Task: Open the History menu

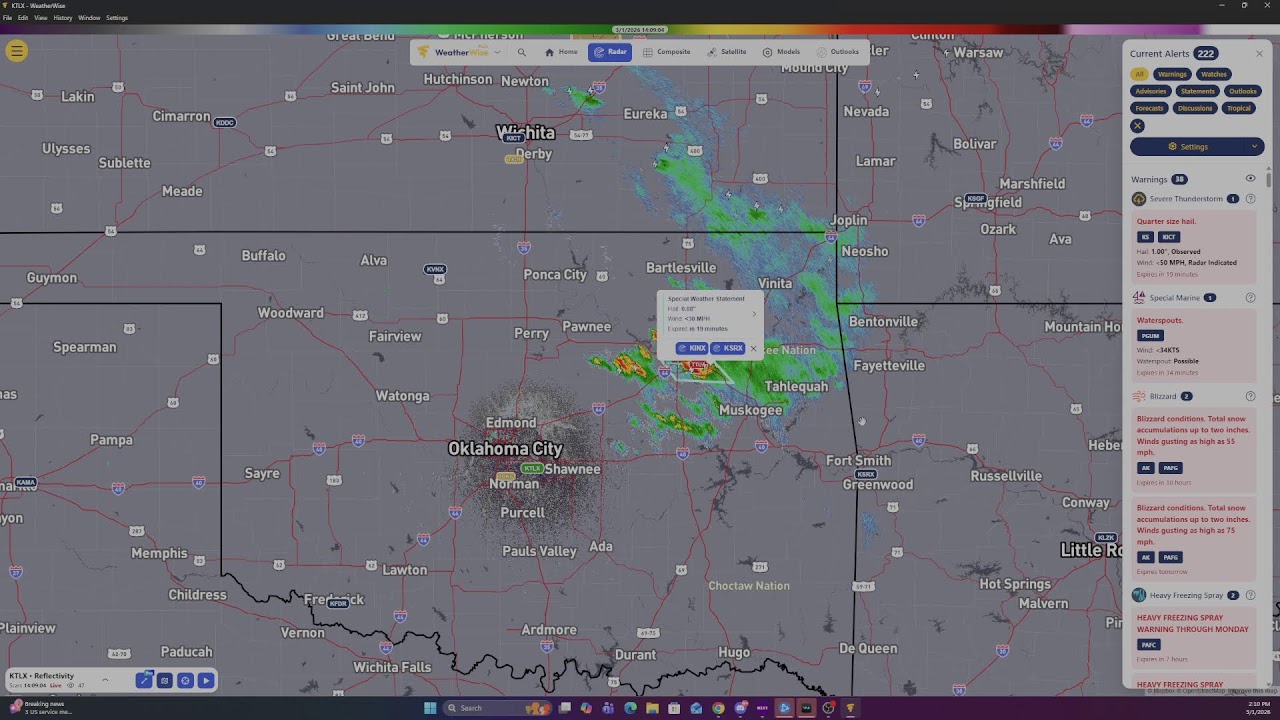Action: pos(62,18)
